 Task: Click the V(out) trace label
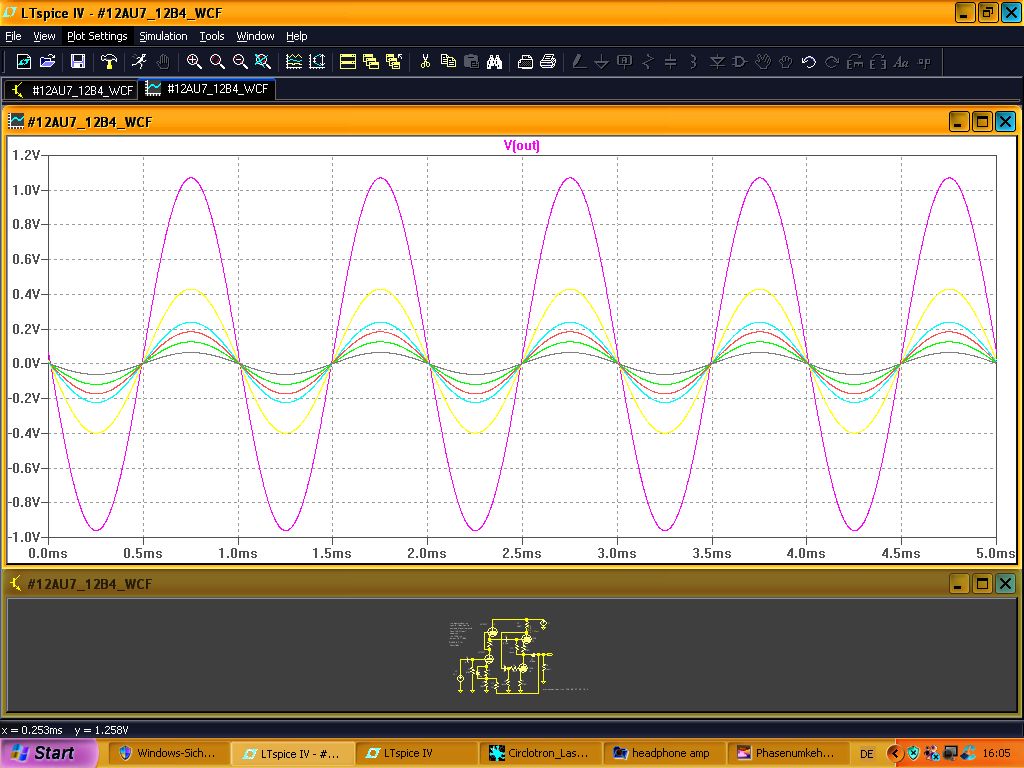pos(521,146)
